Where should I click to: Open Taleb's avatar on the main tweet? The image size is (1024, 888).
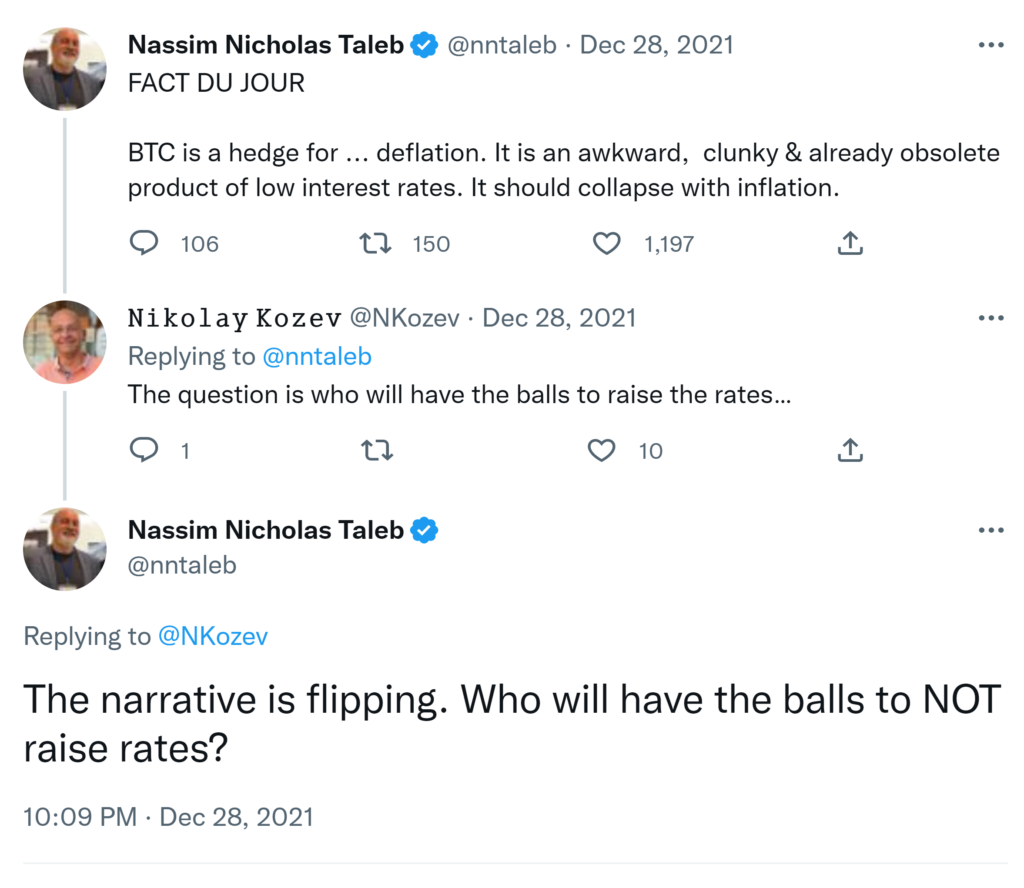(x=64, y=549)
